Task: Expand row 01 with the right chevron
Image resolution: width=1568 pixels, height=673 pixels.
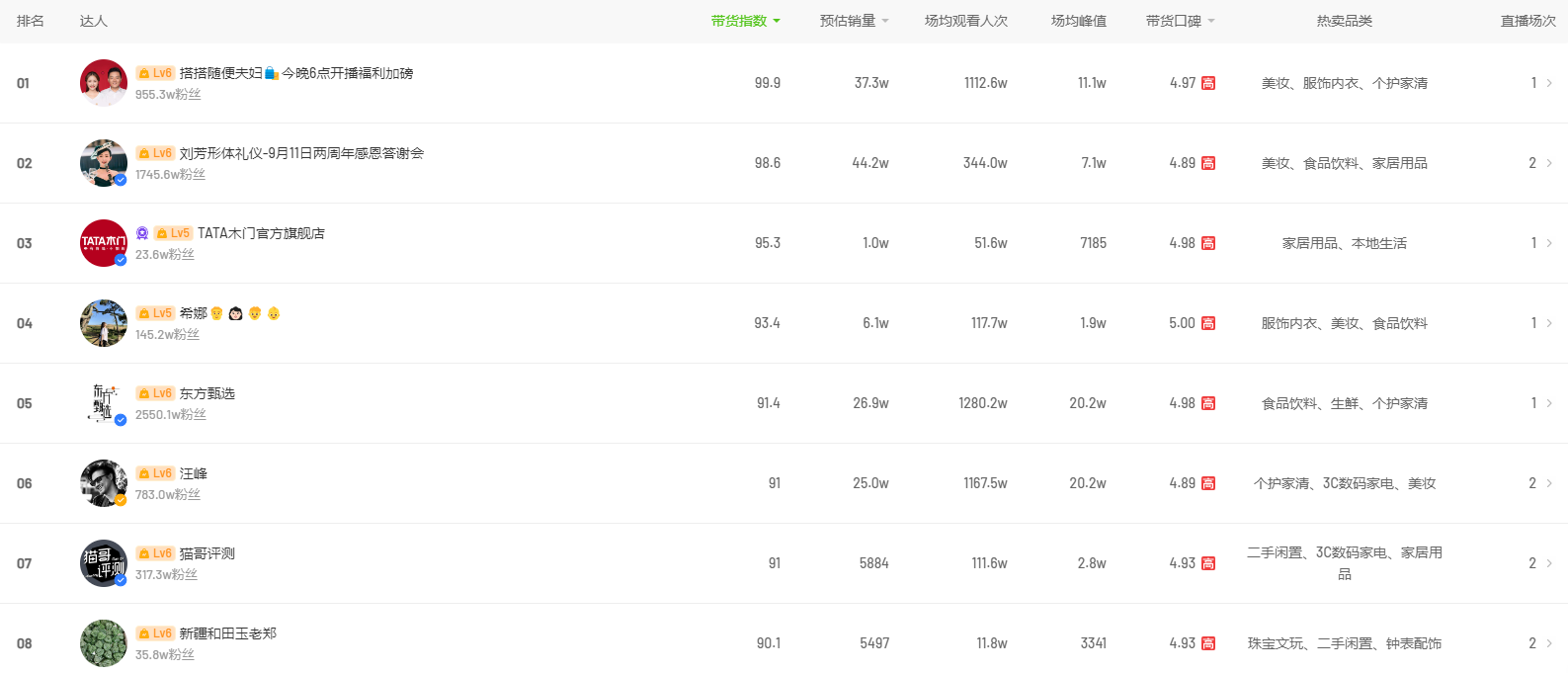Action: pos(1549,83)
